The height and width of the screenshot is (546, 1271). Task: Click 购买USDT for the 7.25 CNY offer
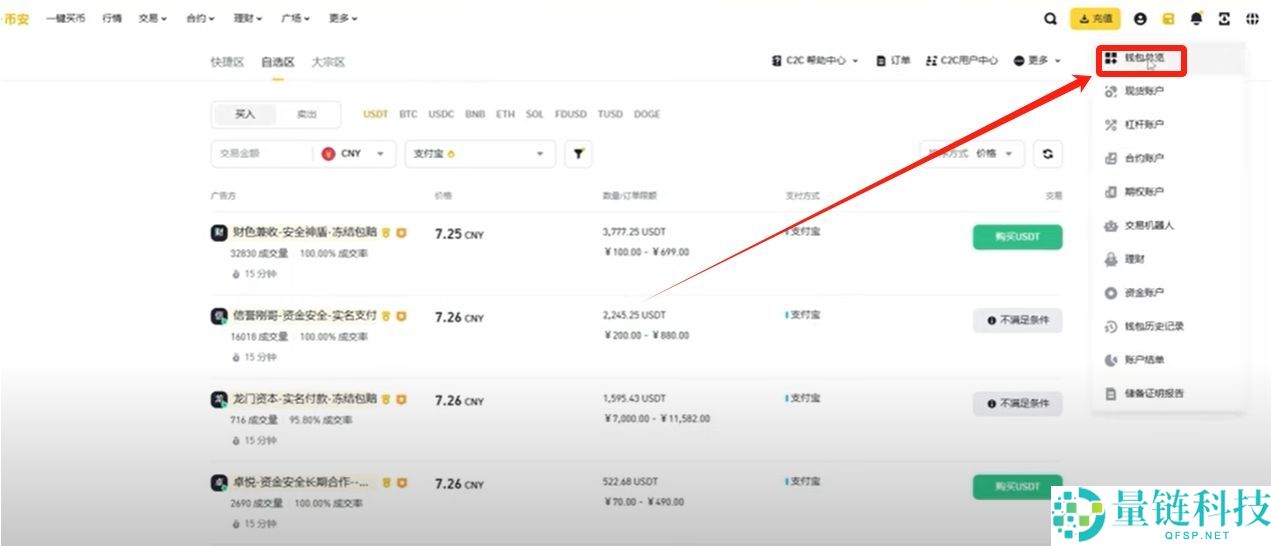tap(1017, 237)
